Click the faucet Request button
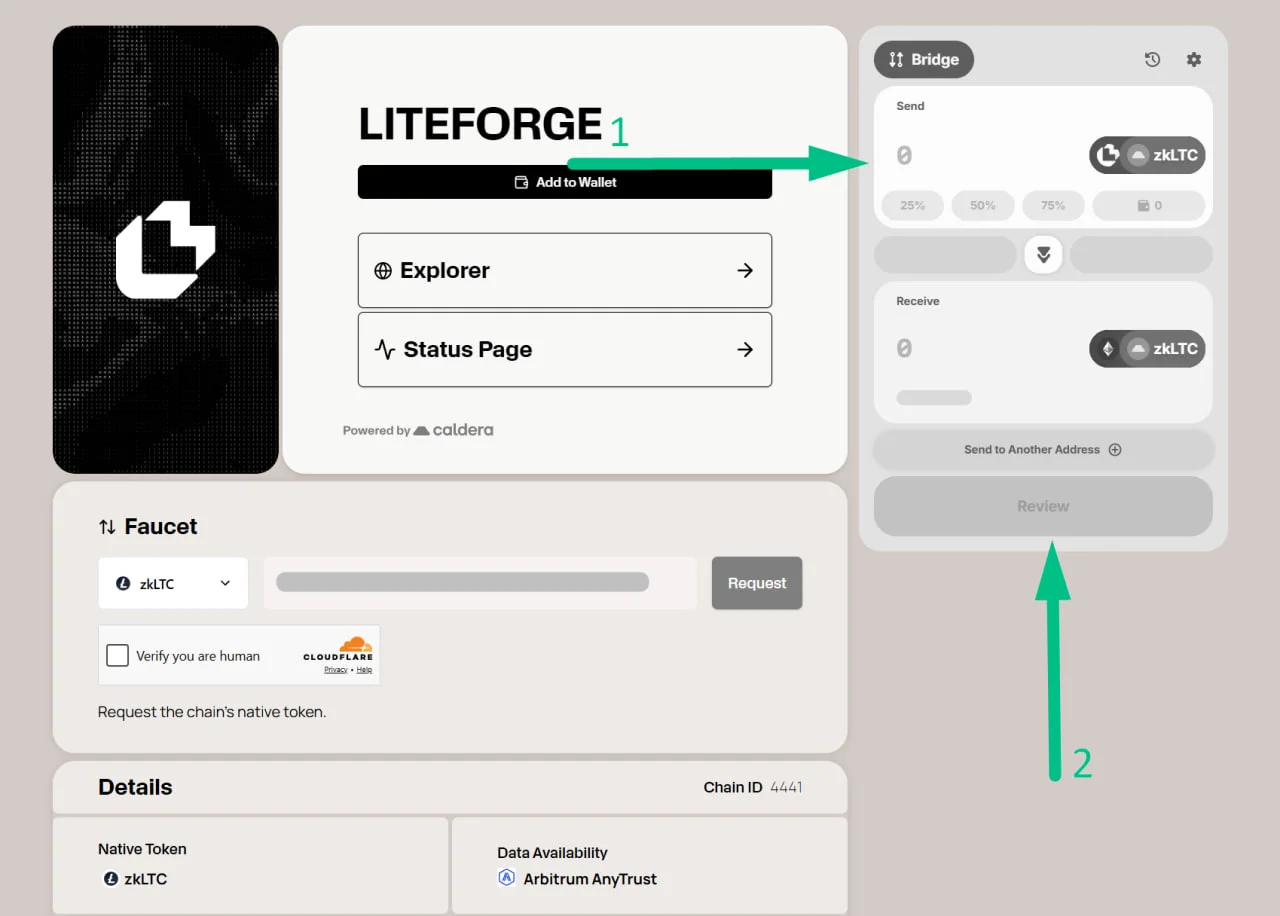1280x916 pixels. click(757, 583)
